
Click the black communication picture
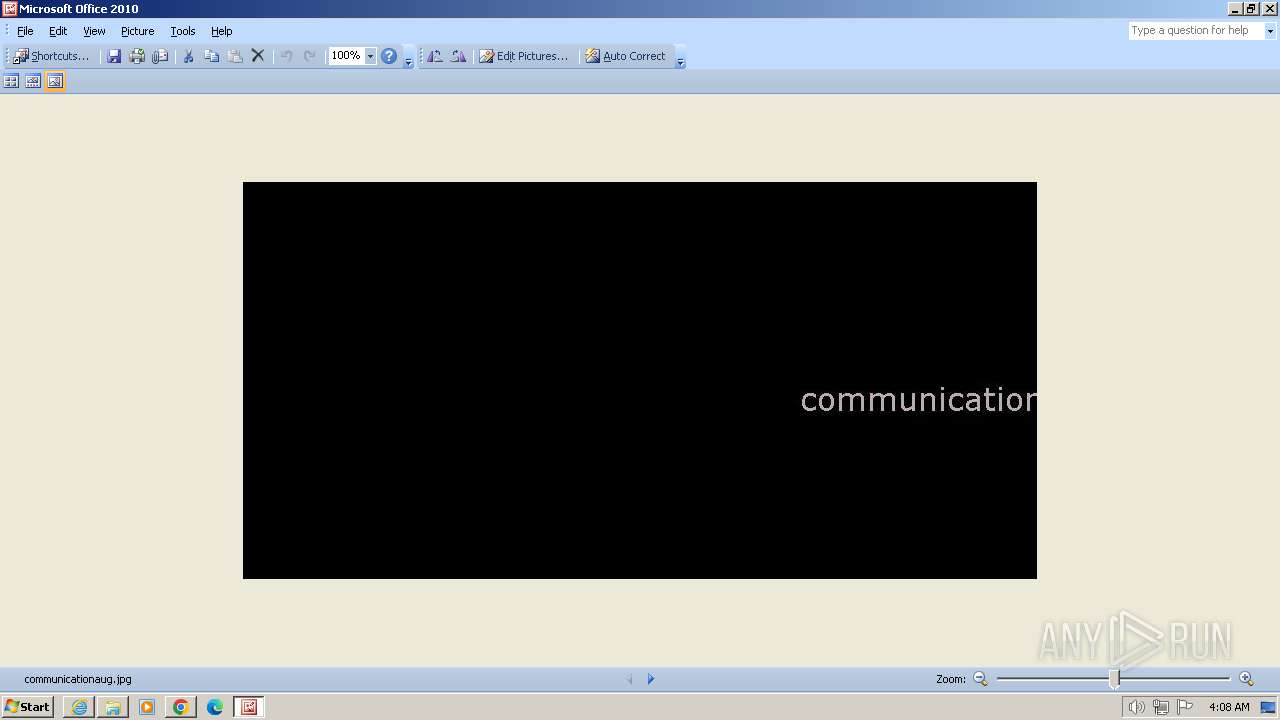tap(640, 380)
